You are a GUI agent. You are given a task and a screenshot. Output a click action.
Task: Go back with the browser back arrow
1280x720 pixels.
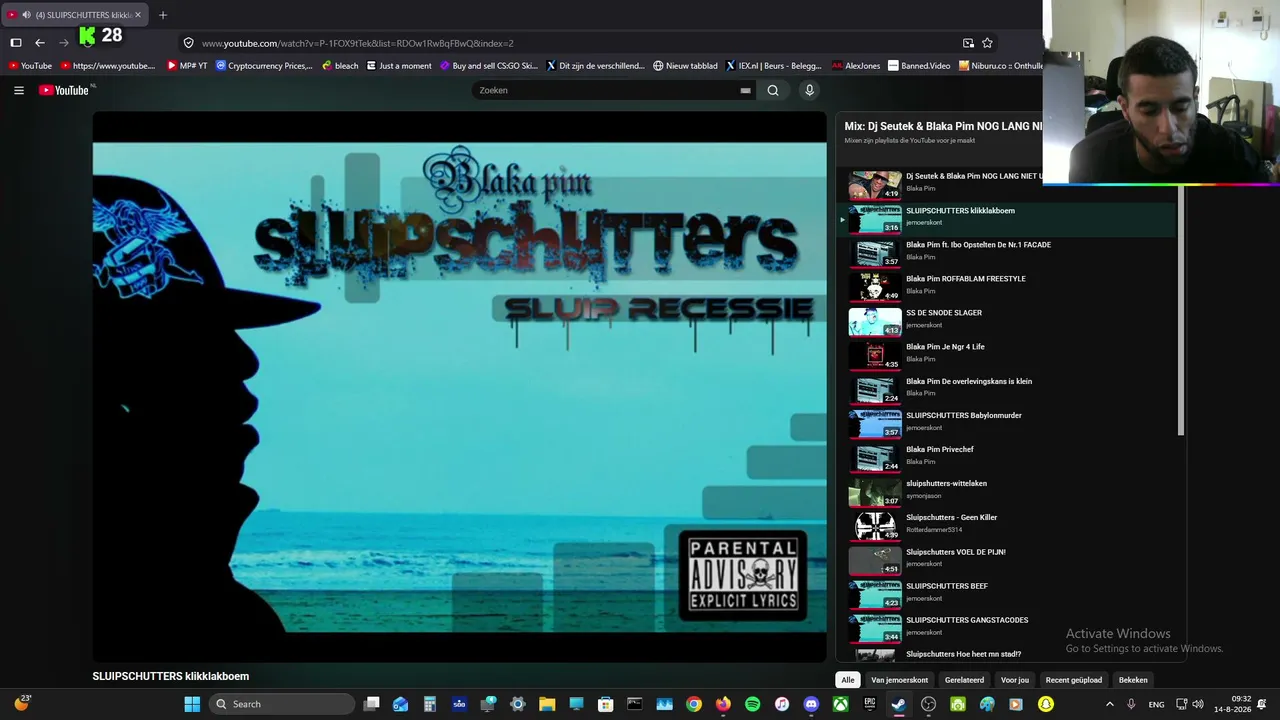pyautogui.click(x=40, y=43)
